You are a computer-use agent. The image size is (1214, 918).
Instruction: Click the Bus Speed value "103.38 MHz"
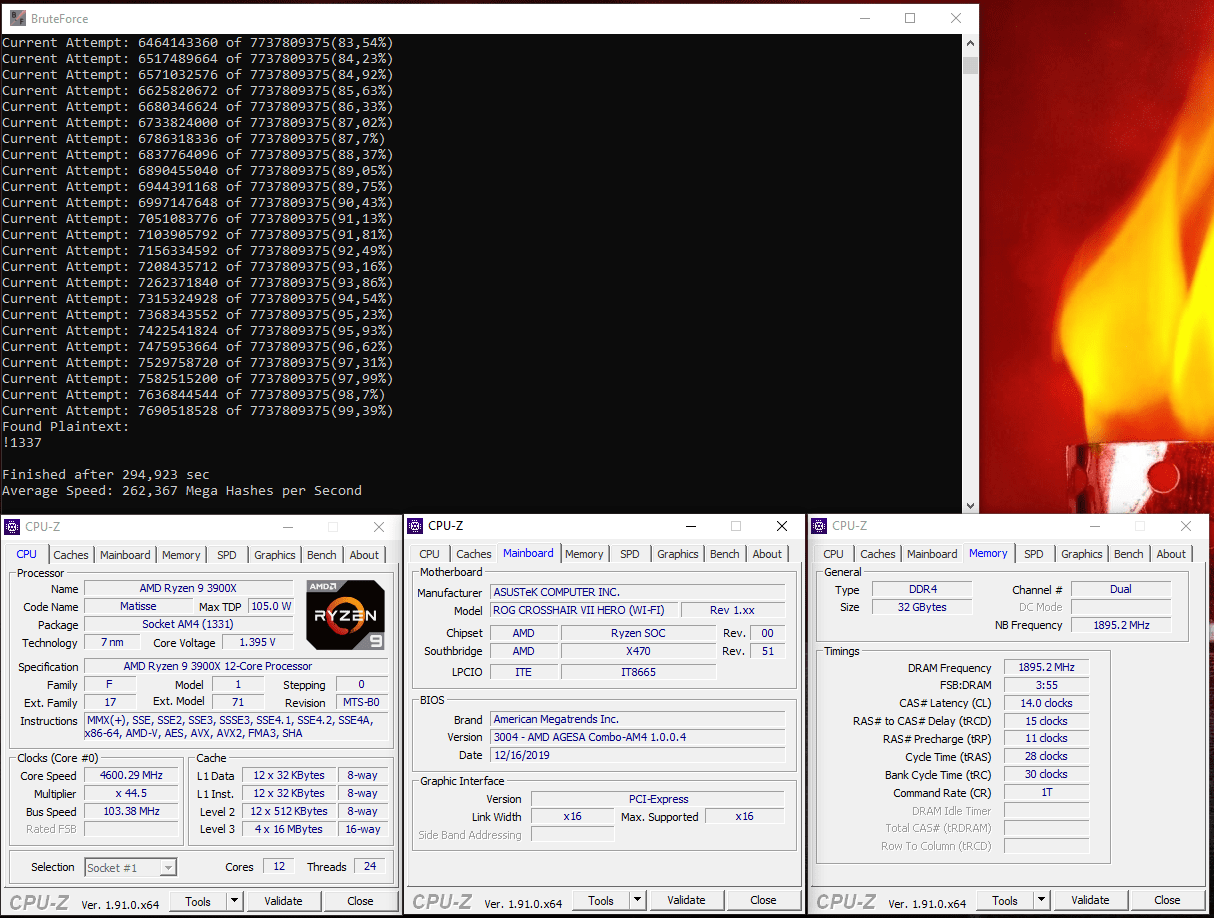pyautogui.click(x=131, y=812)
